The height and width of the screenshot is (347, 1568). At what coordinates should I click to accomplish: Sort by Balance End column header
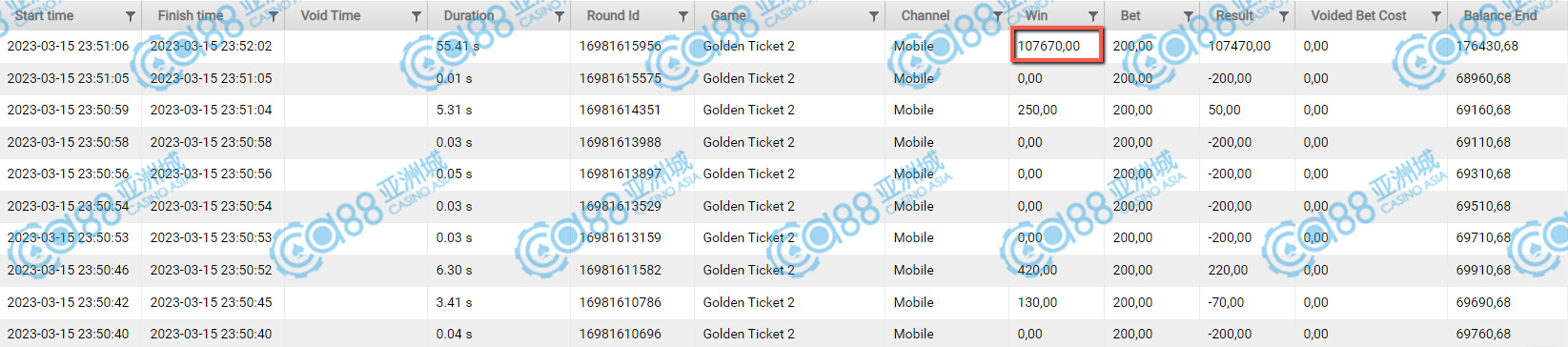tap(1500, 15)
